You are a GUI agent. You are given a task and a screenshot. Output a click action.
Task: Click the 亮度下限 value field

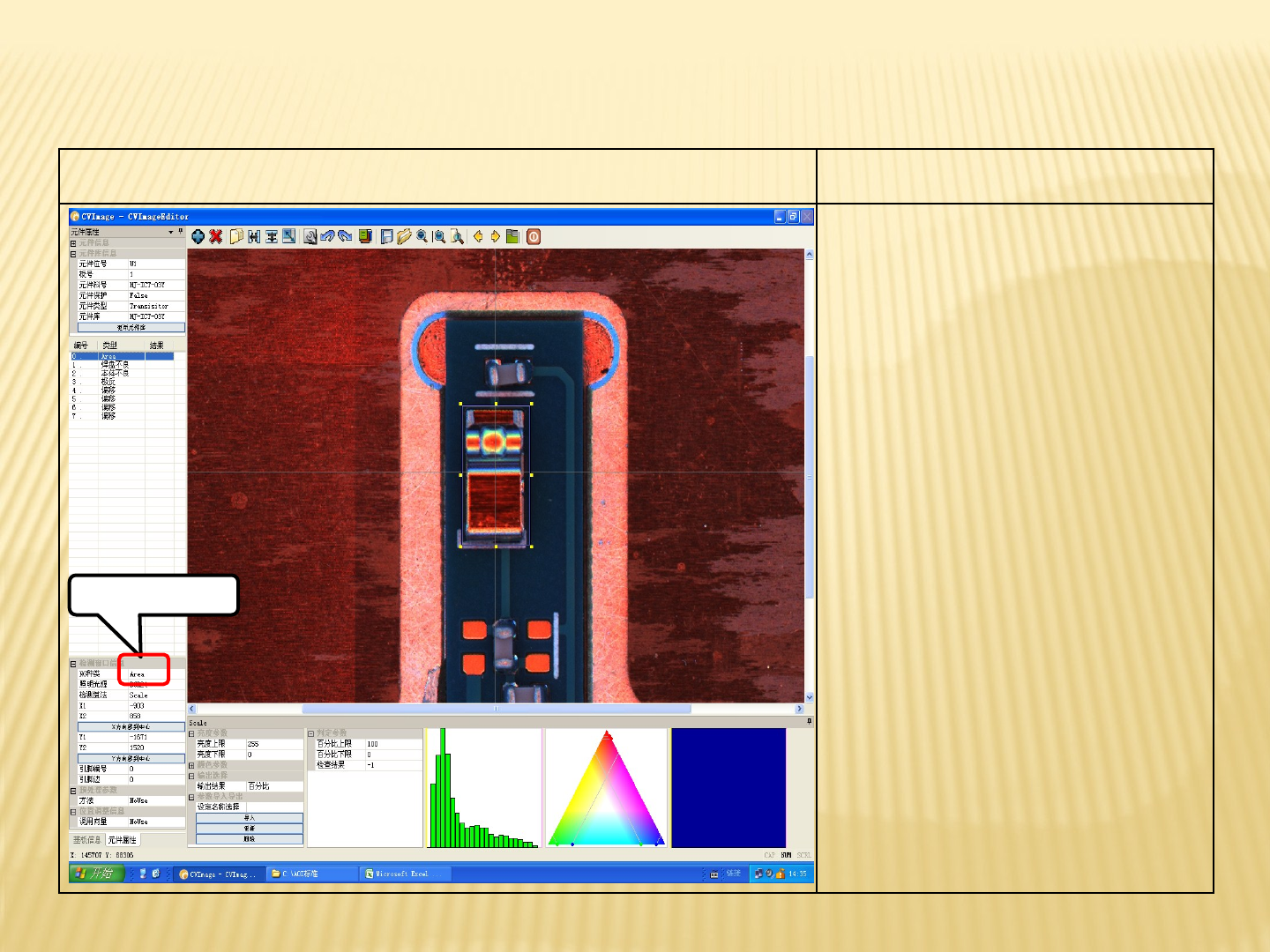274,755
